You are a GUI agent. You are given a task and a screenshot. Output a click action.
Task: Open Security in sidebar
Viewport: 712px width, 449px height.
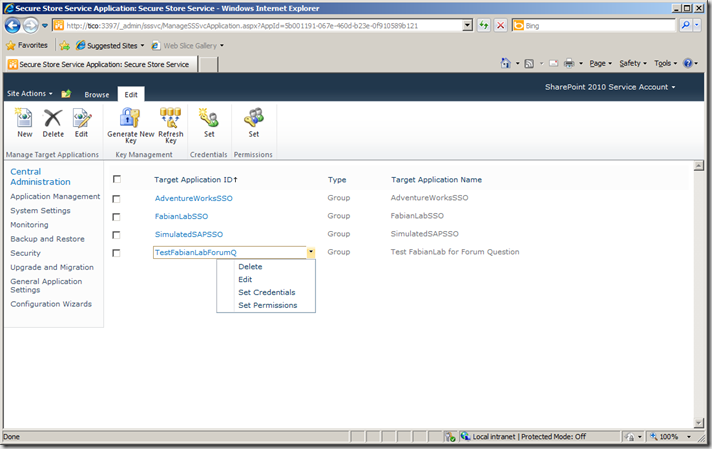click(x=25, y=253)
